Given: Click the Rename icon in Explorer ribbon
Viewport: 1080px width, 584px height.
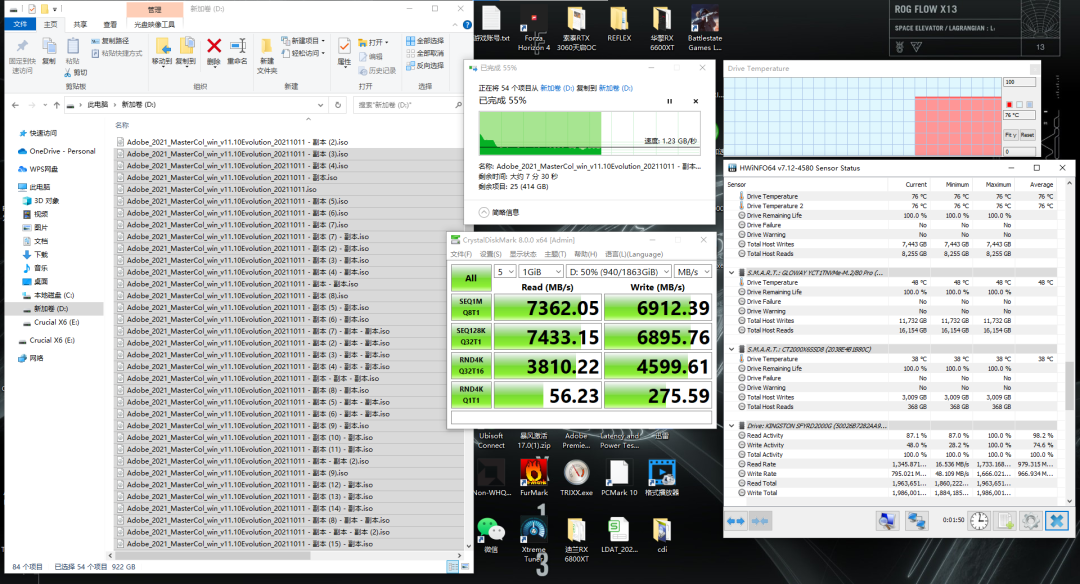Looking at the screenshot, I should coord(238,46).
